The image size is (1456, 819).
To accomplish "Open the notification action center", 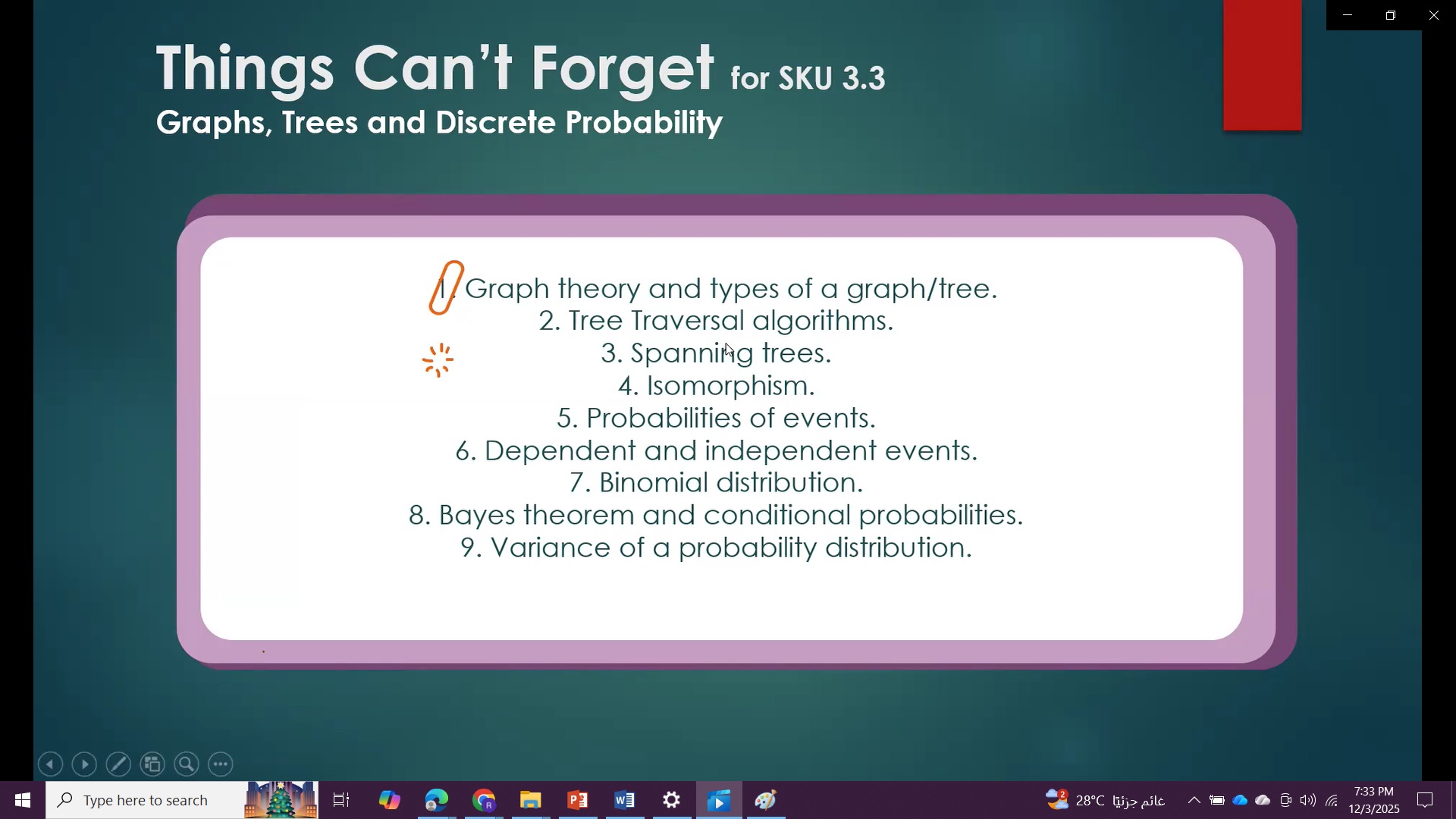I will [1425, 800].
